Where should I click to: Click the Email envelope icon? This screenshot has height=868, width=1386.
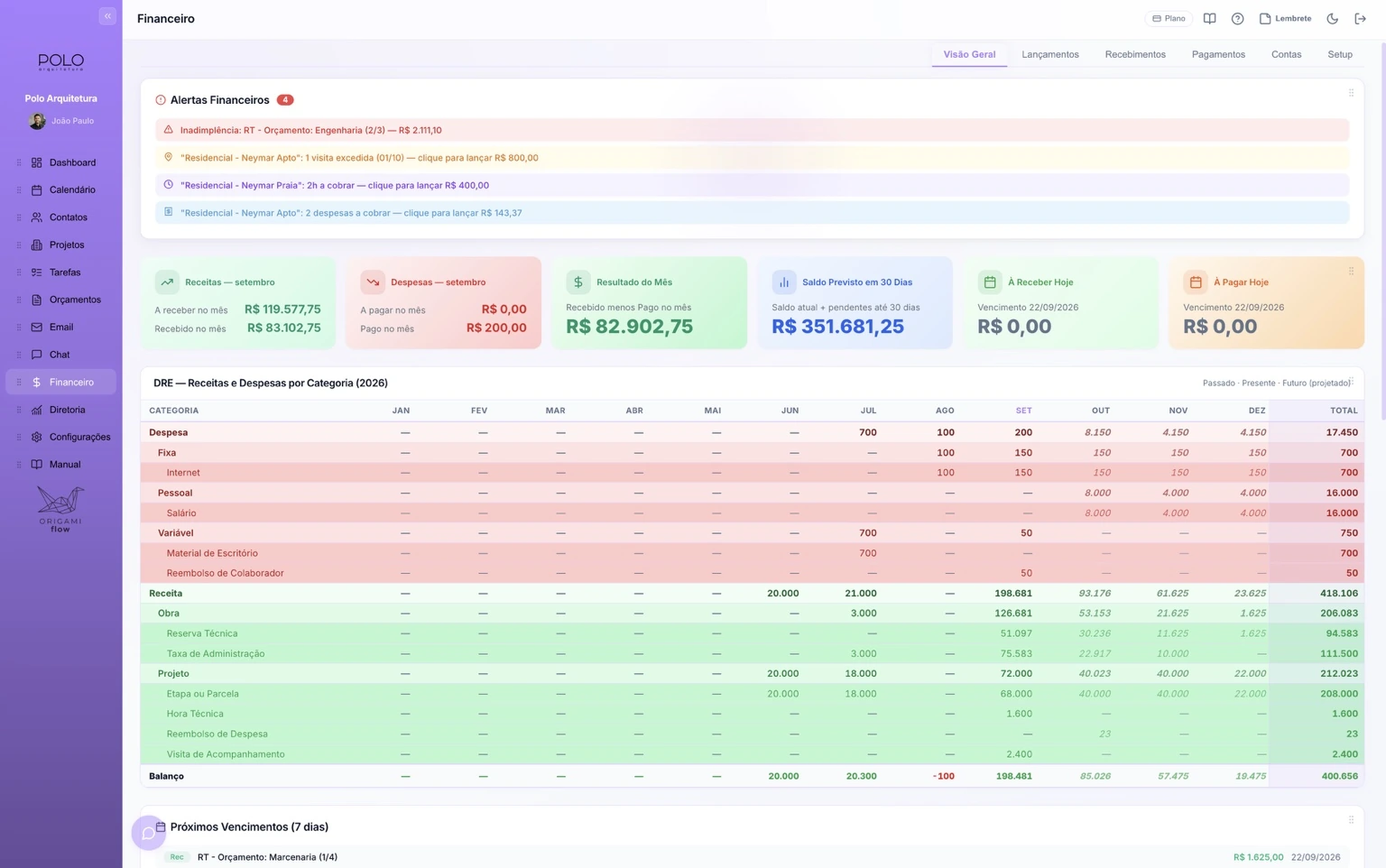[x=37, y=328]
